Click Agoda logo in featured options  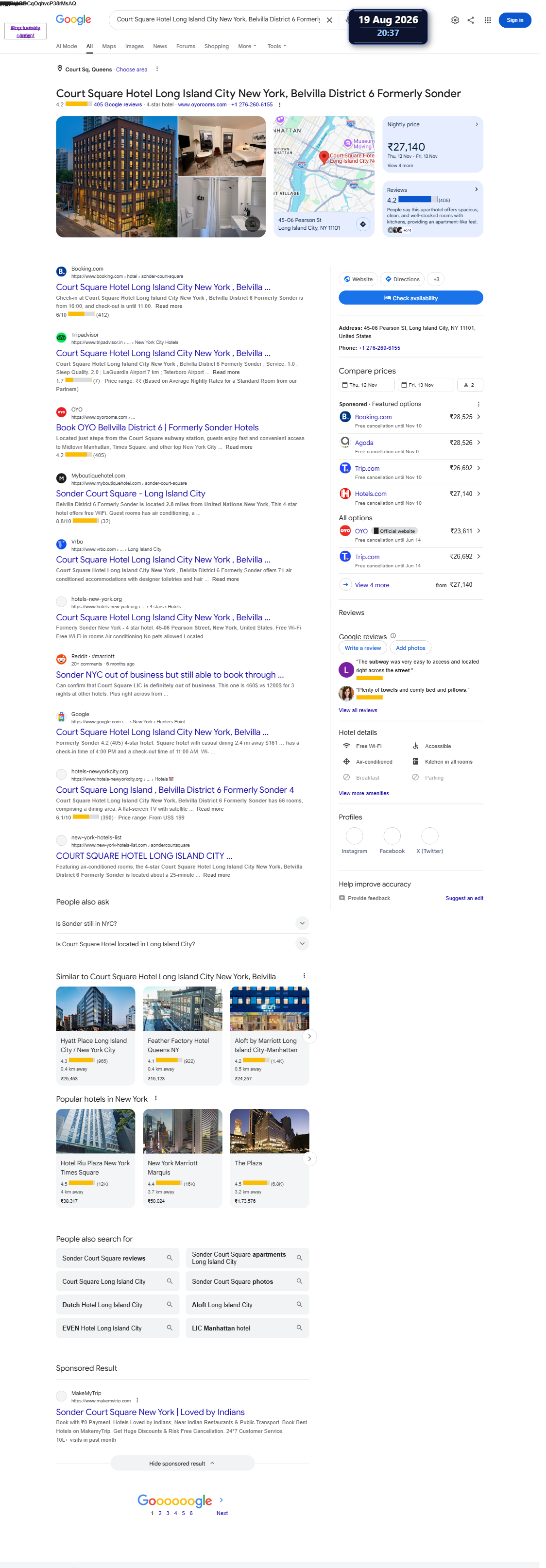click(345, 442)
